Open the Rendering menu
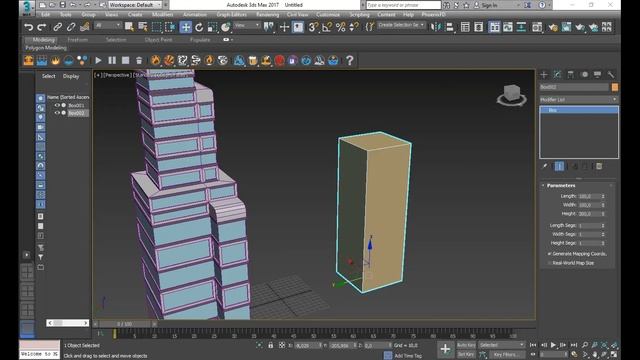 tap(267, 14)
